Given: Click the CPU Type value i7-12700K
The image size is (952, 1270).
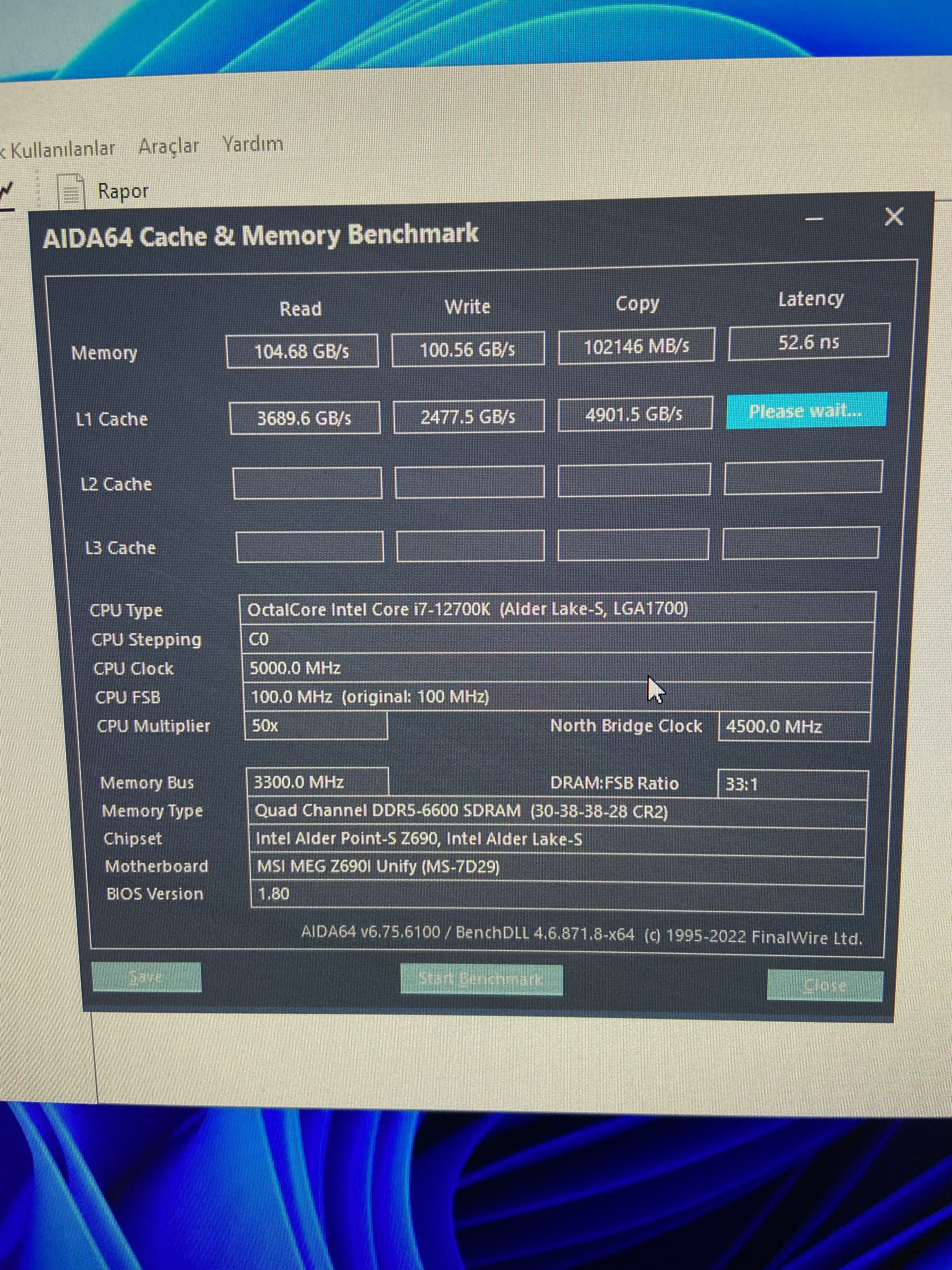Looking at the screenshot, I should [557, 608].
